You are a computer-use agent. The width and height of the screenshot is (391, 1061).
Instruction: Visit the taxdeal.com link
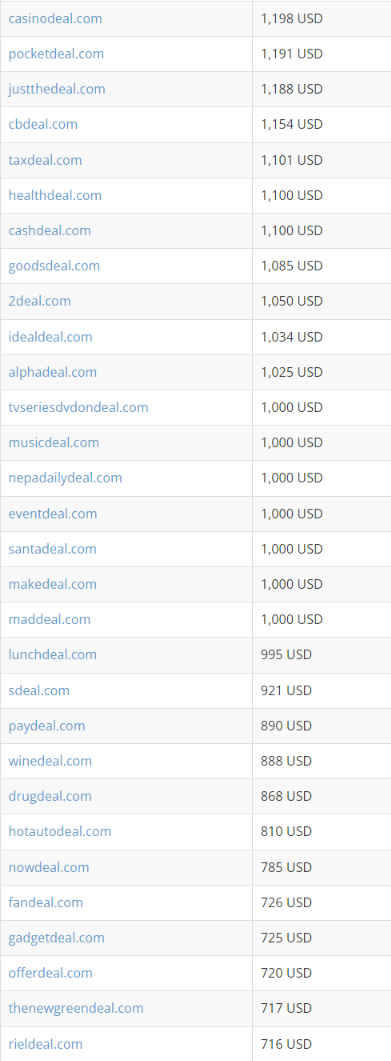click(x=45, y=160)
